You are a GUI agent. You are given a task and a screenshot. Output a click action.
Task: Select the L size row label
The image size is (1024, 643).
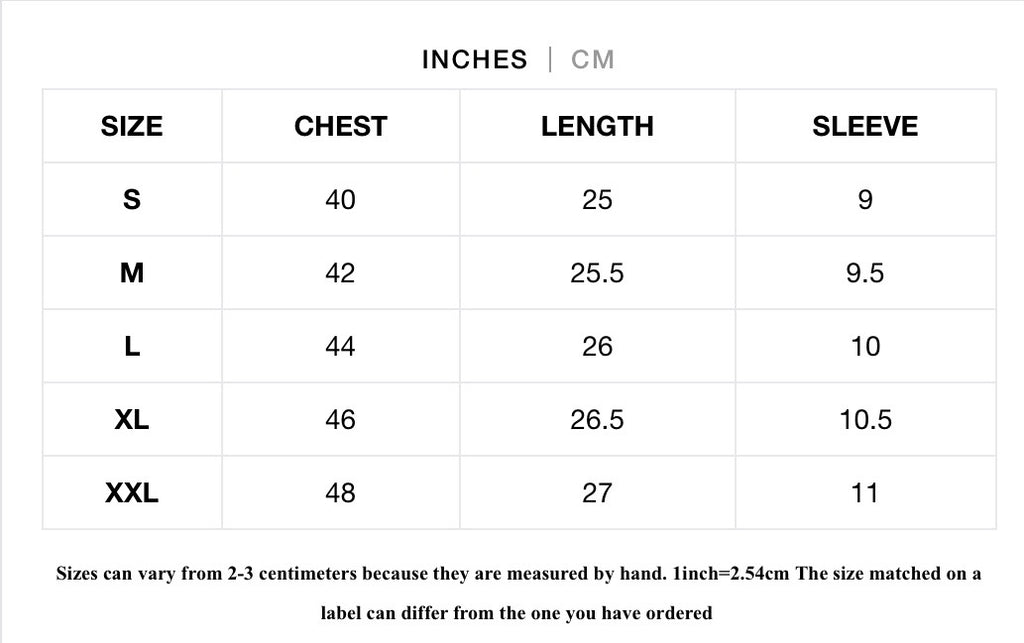coord(131,346)
